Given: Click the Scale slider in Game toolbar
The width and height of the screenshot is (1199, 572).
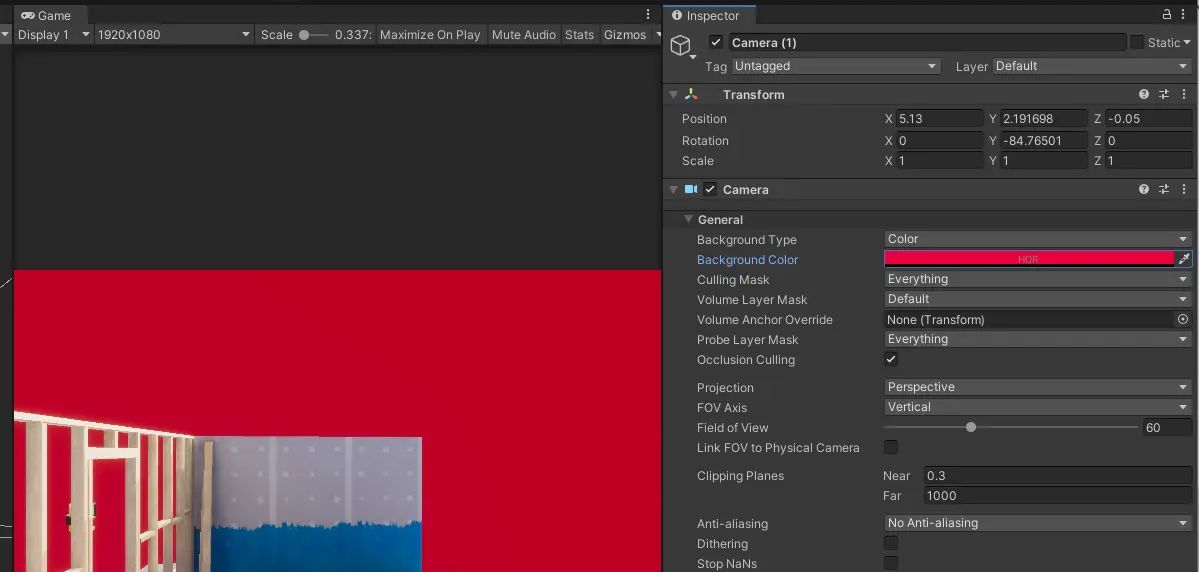Looking at the screenshot, I should tap(313, 34).
